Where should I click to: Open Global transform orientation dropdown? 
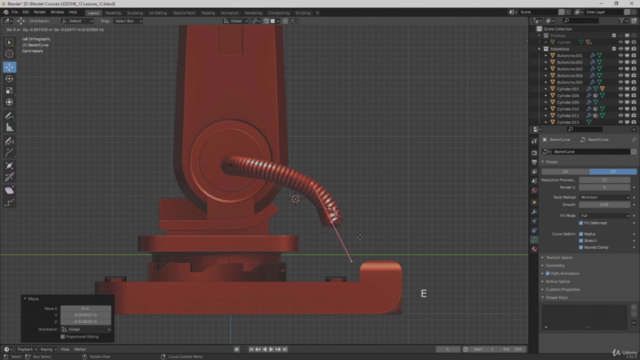pyautogui.click(x=236, y=21)
